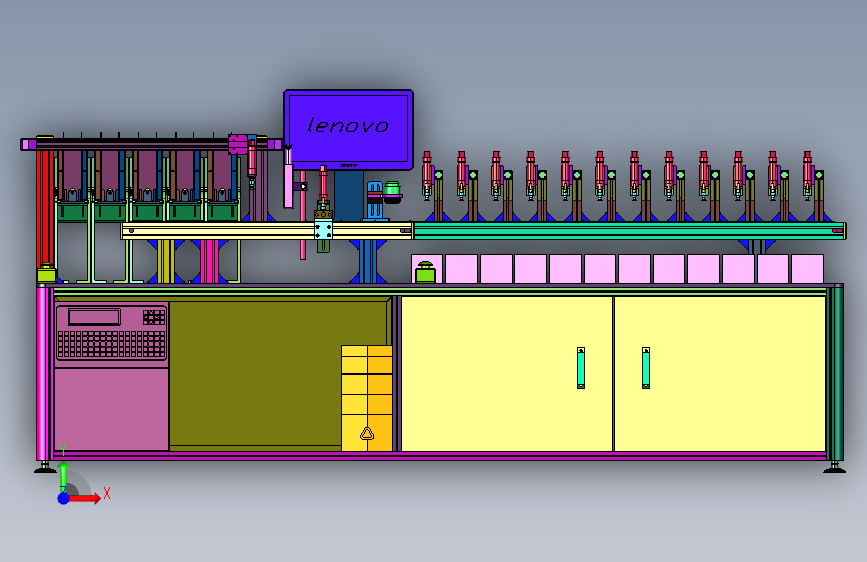Screen dimensions: 867x562
Task: Click the red X axis arrow of triad
Action: pos(85,498)
